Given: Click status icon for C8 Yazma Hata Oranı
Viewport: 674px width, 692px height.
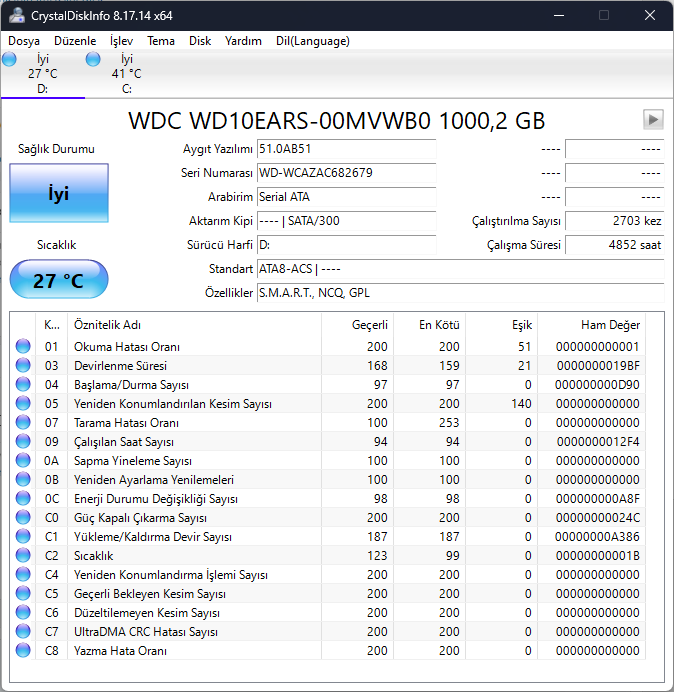Looking at the screenshot, I should [x=23, y=650].
